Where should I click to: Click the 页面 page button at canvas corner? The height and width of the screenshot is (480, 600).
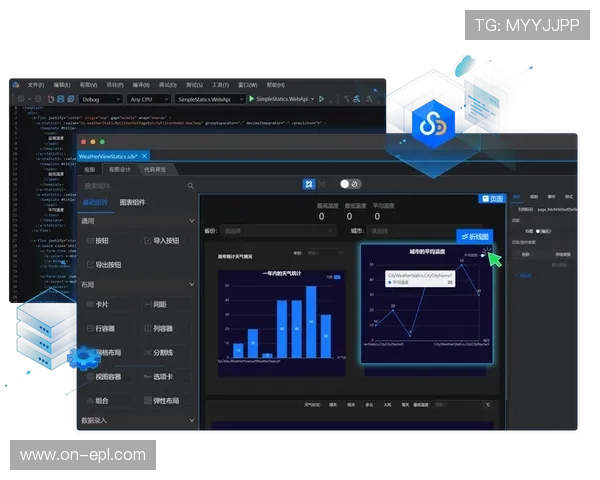492,199
